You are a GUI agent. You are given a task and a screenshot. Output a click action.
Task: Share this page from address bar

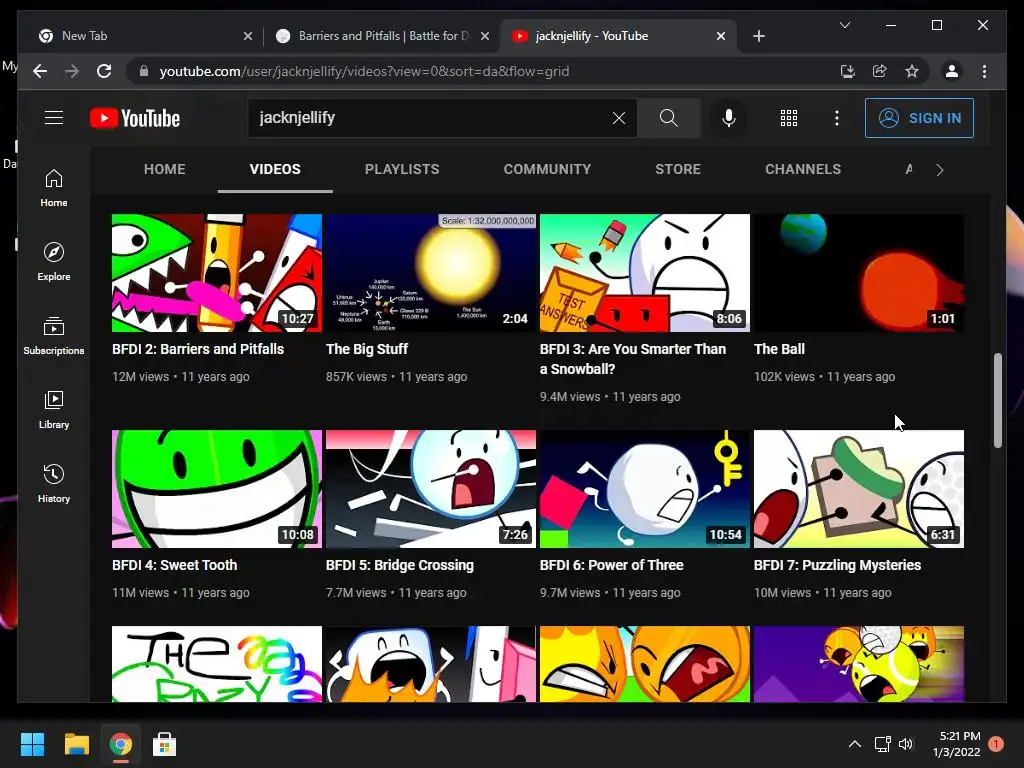tap(880, 71)
